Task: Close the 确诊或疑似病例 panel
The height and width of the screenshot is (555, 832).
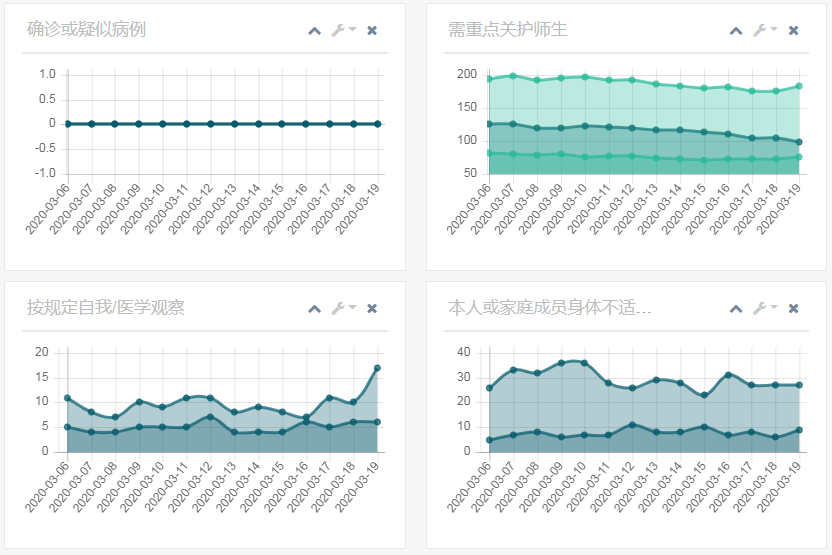Action: (x=372, y=31)
